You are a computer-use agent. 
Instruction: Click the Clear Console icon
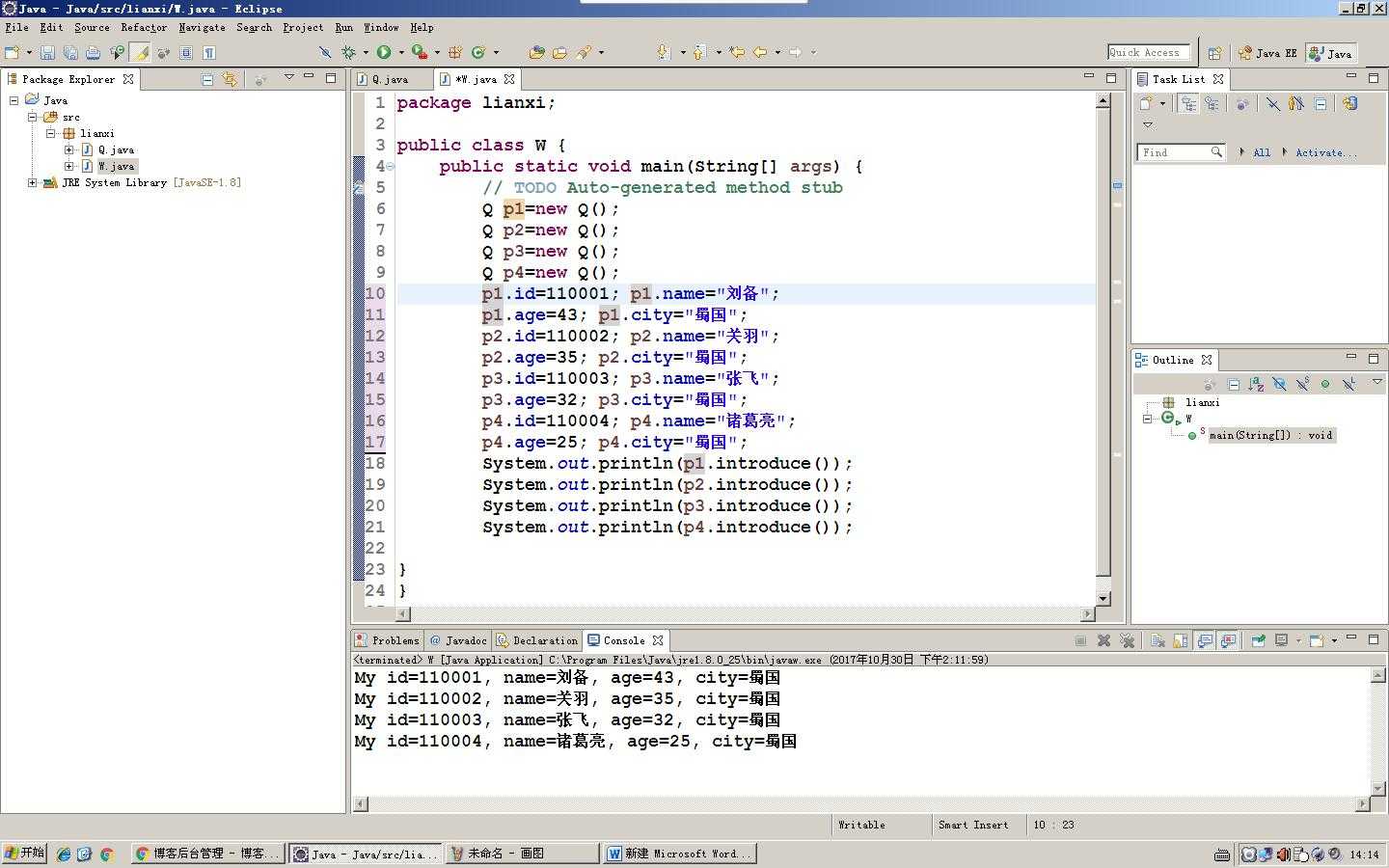pyautogui.click(x=1157, y=640)
